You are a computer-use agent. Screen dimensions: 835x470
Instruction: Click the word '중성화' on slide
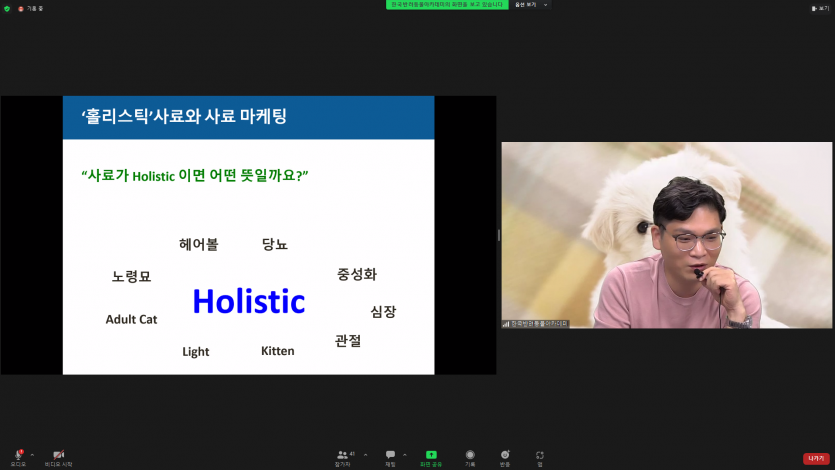tap(357, 274)
